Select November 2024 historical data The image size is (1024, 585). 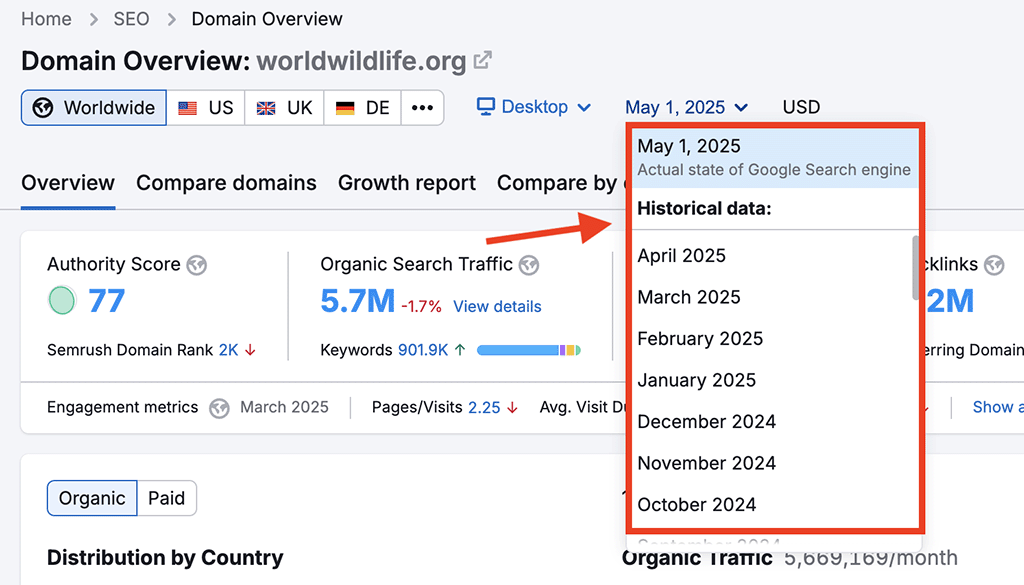coord(771,463)
